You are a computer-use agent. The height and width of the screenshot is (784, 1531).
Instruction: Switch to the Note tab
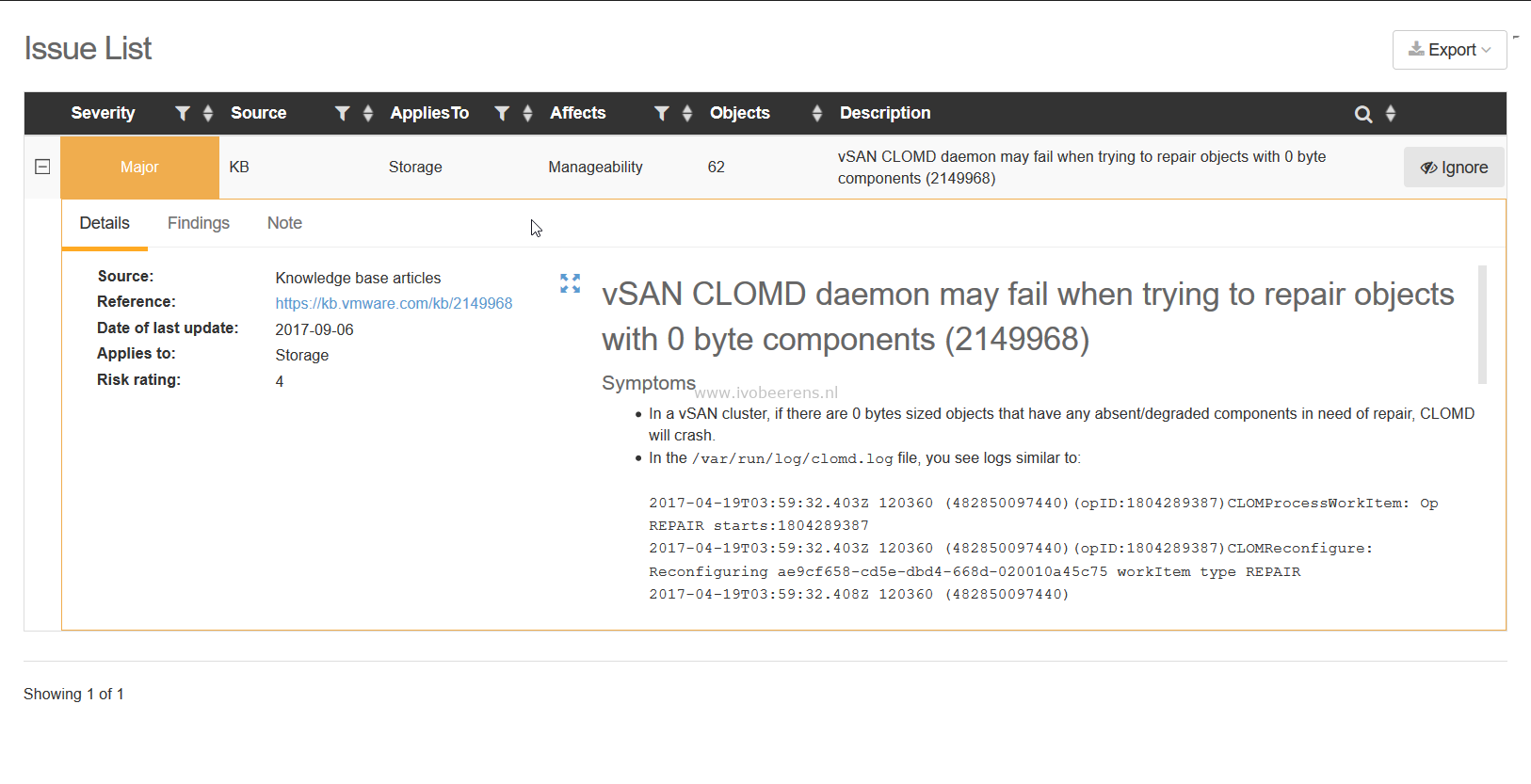pos(284,223)
